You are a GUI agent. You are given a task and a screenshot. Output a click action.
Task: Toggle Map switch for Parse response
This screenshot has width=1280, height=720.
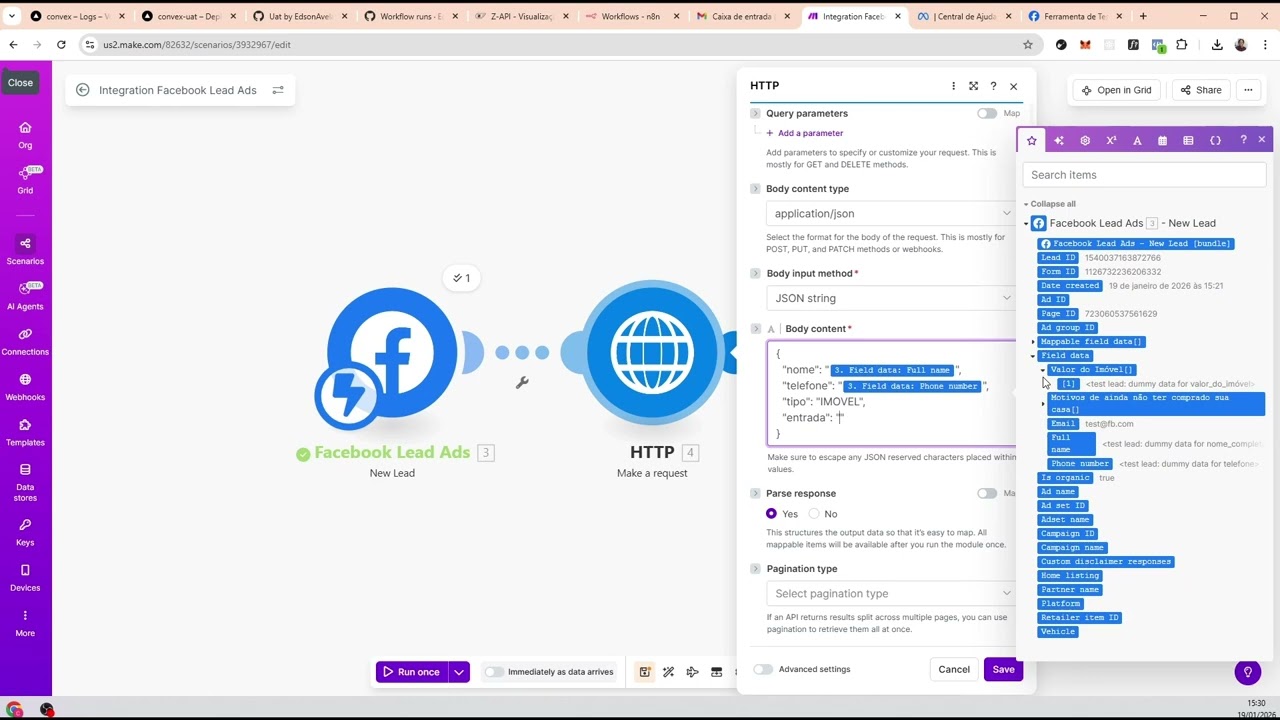[x=987, y=494]
